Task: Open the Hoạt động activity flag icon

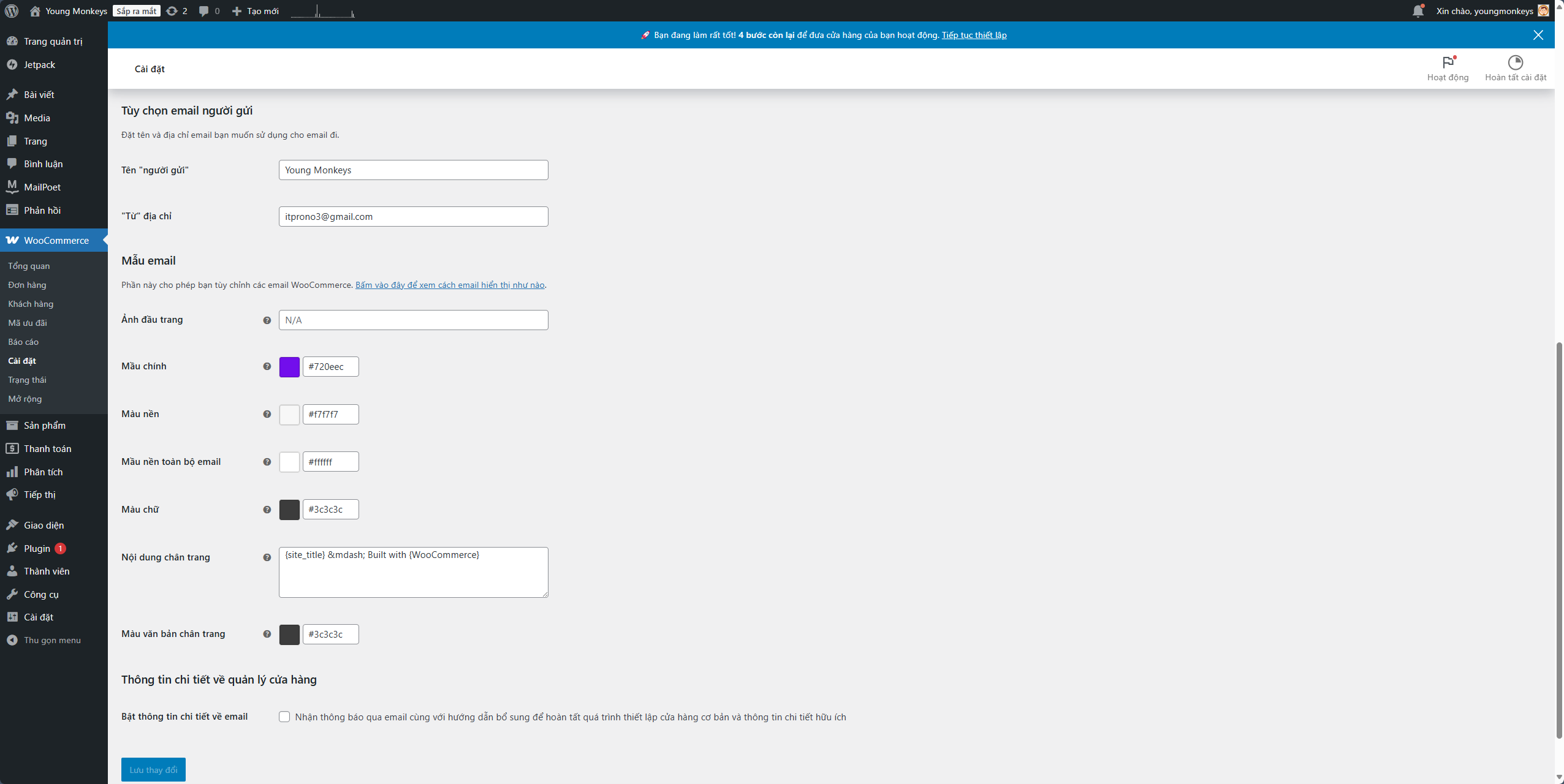Action: point(1448,62)
